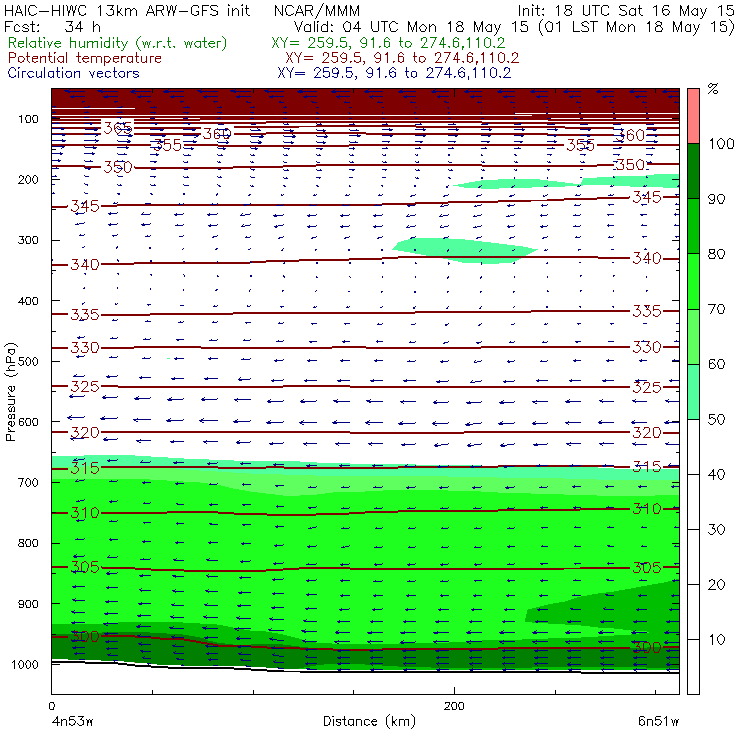Image resolution: width=740 pixels, height=740 pixels.
Task: Pick the 70–80% bright green colorbar segment
Action: pos(693,281)
